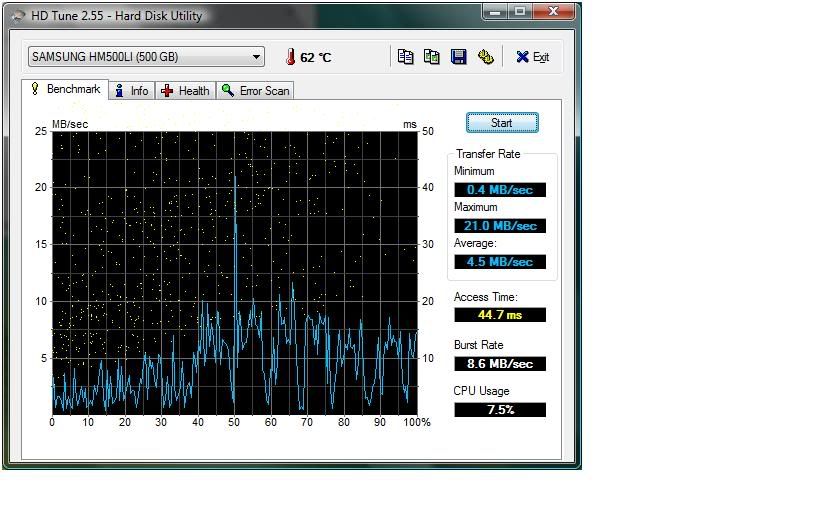Click the copy screenshot to clipboard icon
The image size is (840, 525).
[432, 57]
